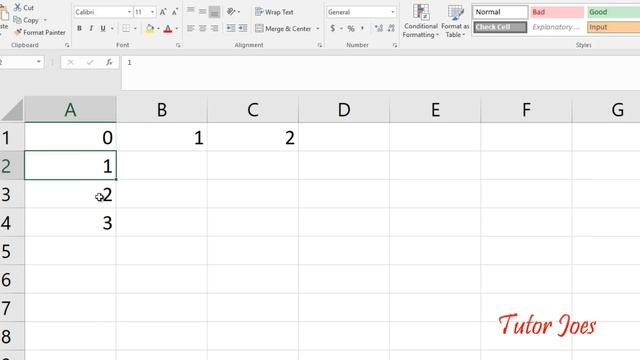Align cell text right
Image resolution: width=640 pixels, height=360 pixels.
(x=214, y=28)
